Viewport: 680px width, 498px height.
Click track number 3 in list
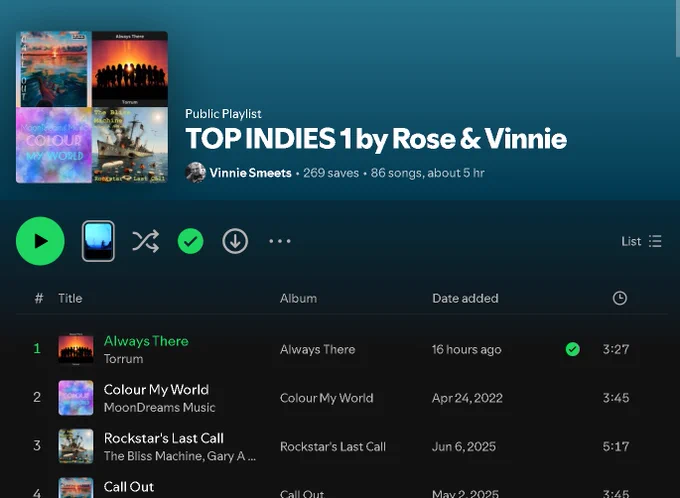tap(37, 446)
